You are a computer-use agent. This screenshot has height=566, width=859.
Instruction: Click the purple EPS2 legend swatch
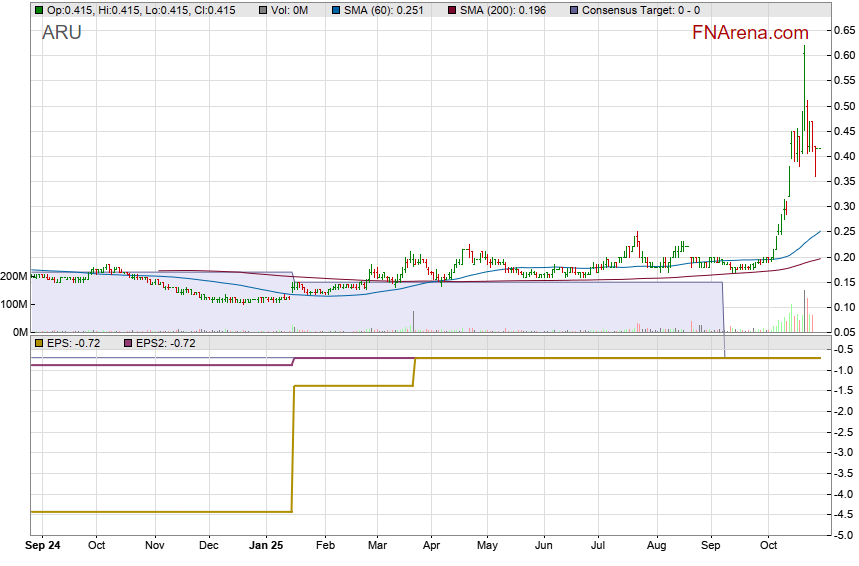(x=127, y=343)
